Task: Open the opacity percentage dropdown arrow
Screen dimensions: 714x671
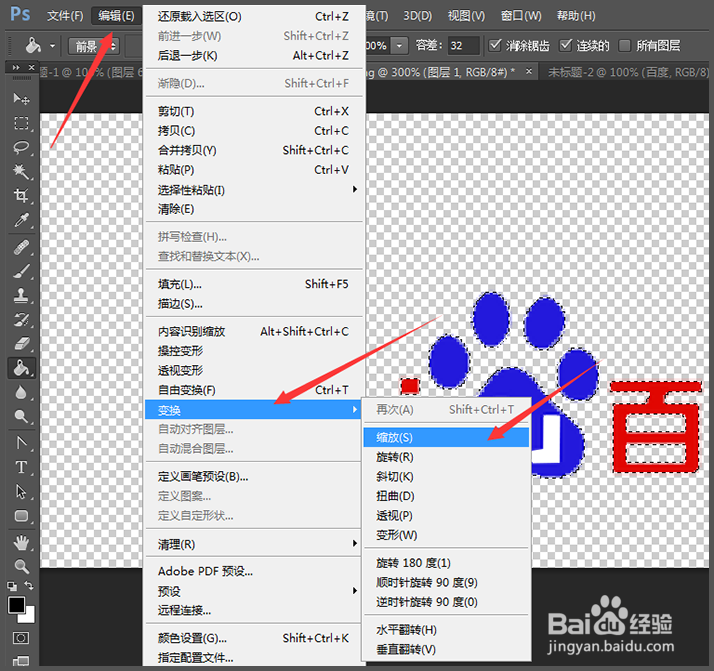Action: point(399,46)
